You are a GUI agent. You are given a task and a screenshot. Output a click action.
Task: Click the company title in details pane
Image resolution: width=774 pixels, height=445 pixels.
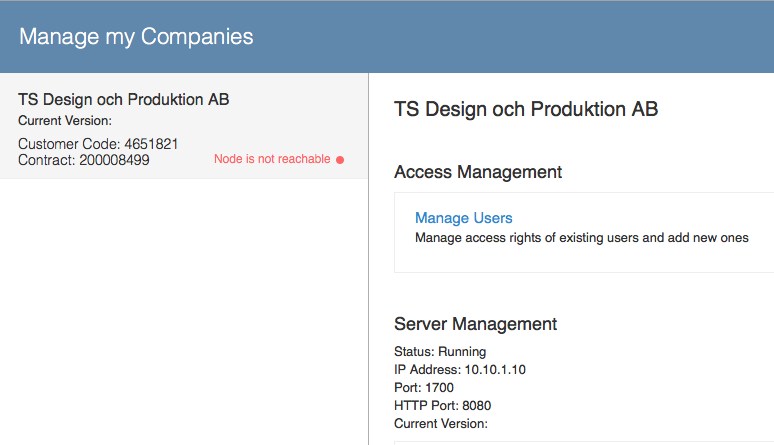pos(526,109)
